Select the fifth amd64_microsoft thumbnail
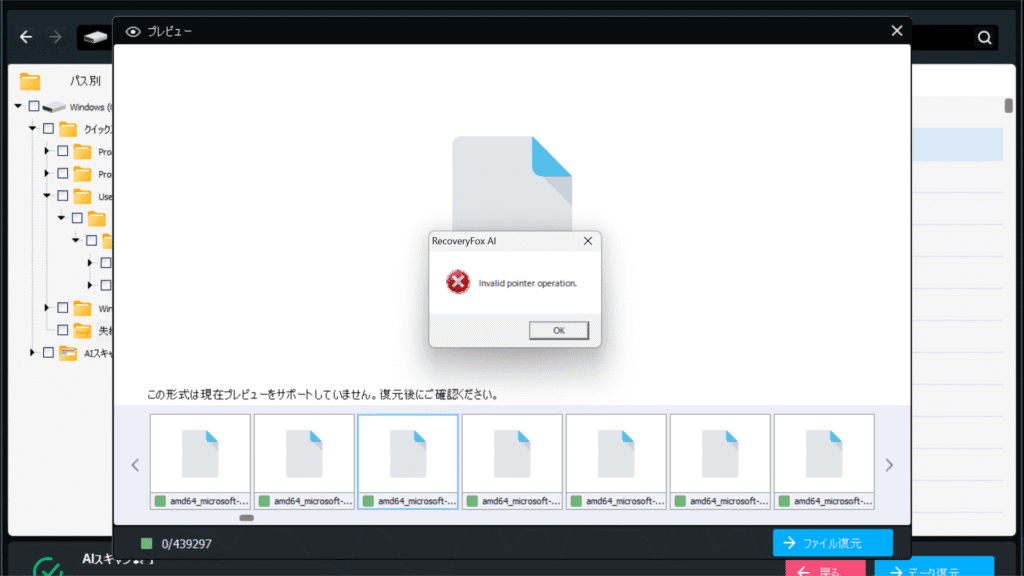 616,462
